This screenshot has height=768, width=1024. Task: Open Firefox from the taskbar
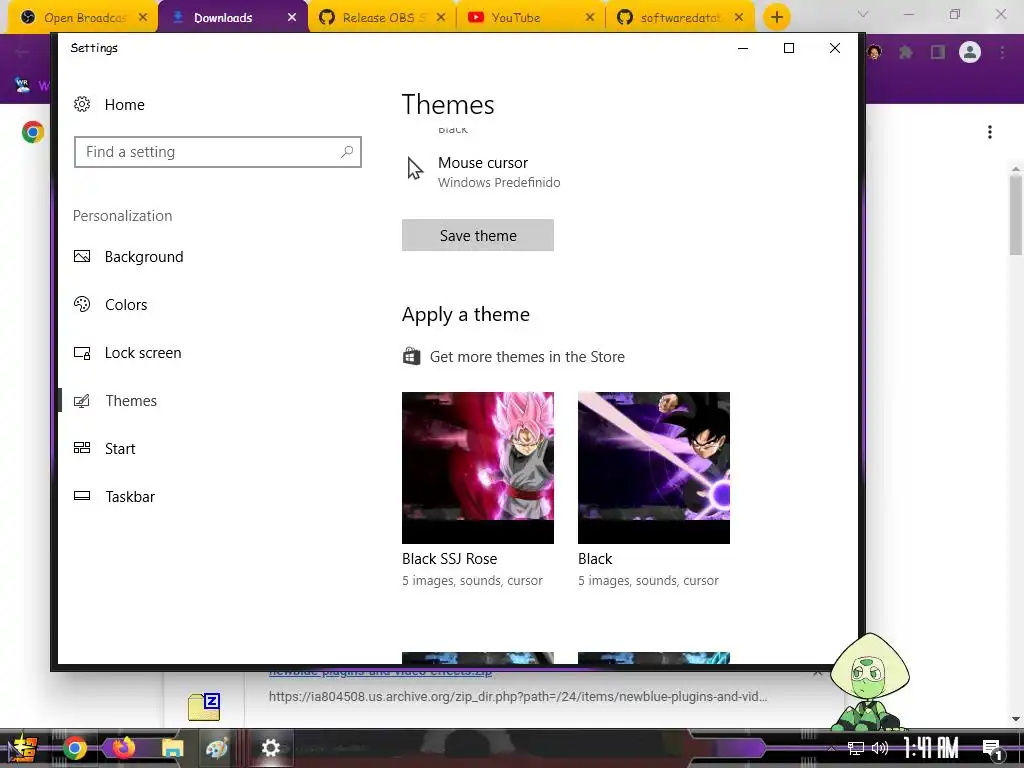point(123,748)
